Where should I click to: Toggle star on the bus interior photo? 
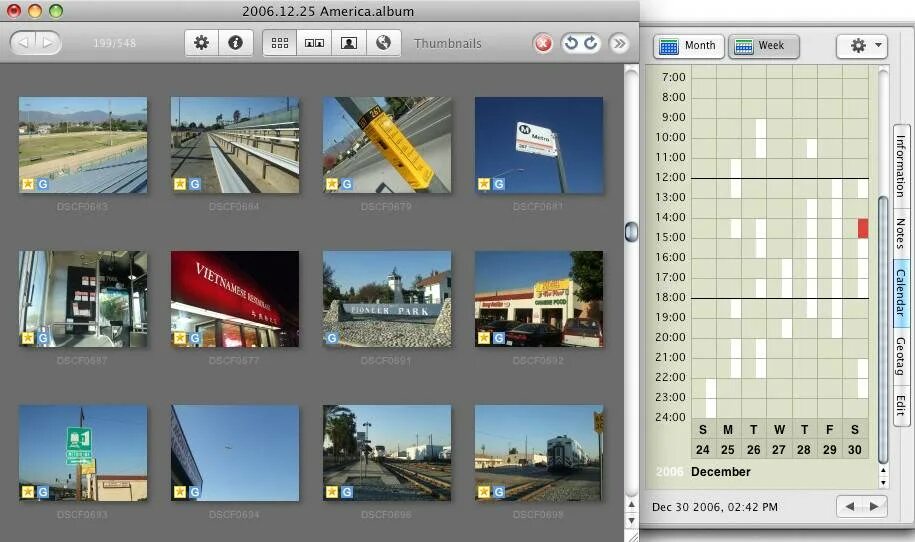click(27, 338)
